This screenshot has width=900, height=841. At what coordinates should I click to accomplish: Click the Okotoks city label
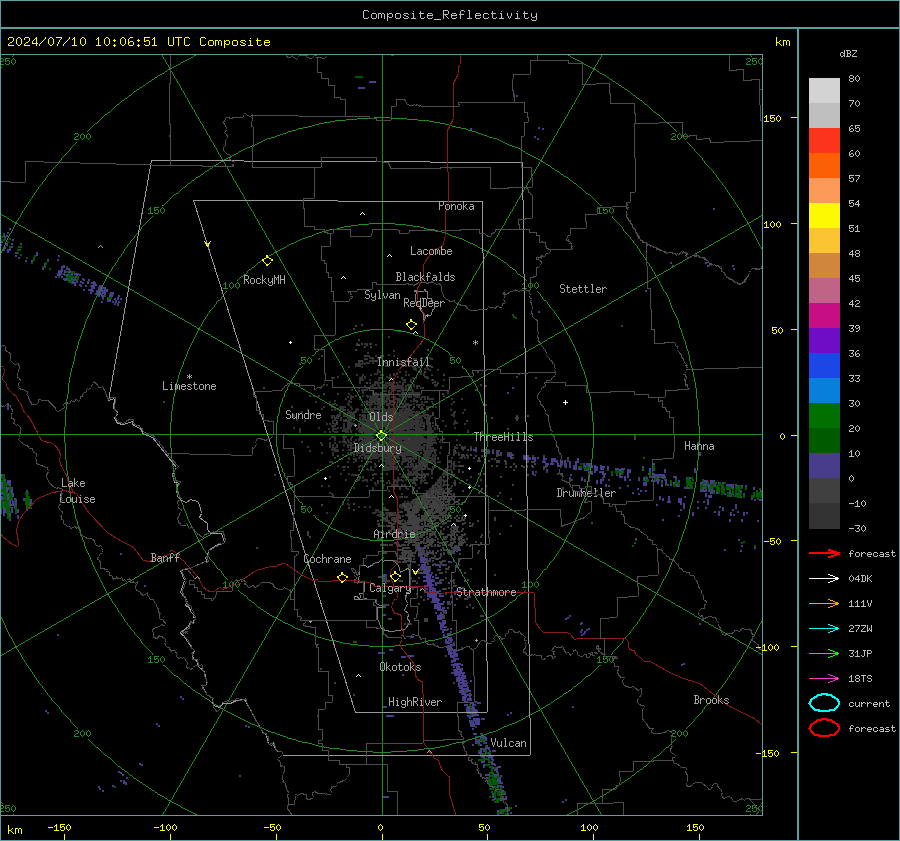tap(400, 667)
